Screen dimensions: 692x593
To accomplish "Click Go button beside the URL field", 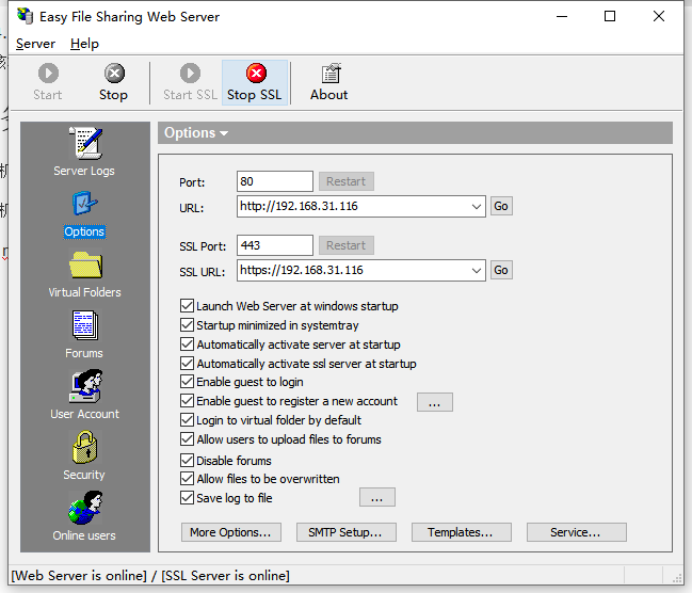I will click(x=501, y=206).
